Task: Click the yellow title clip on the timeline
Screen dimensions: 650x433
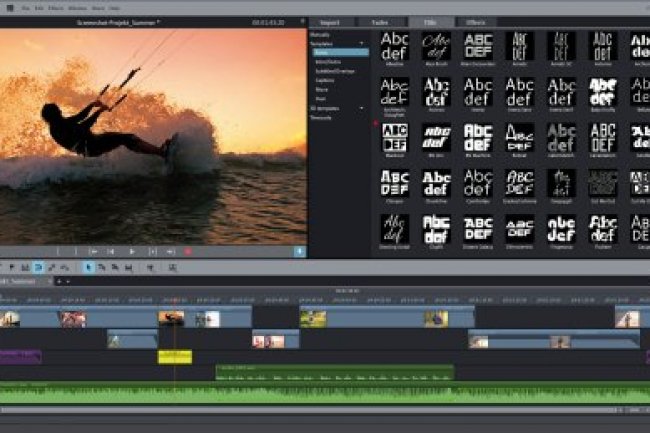Action: [x=174, y=356]
